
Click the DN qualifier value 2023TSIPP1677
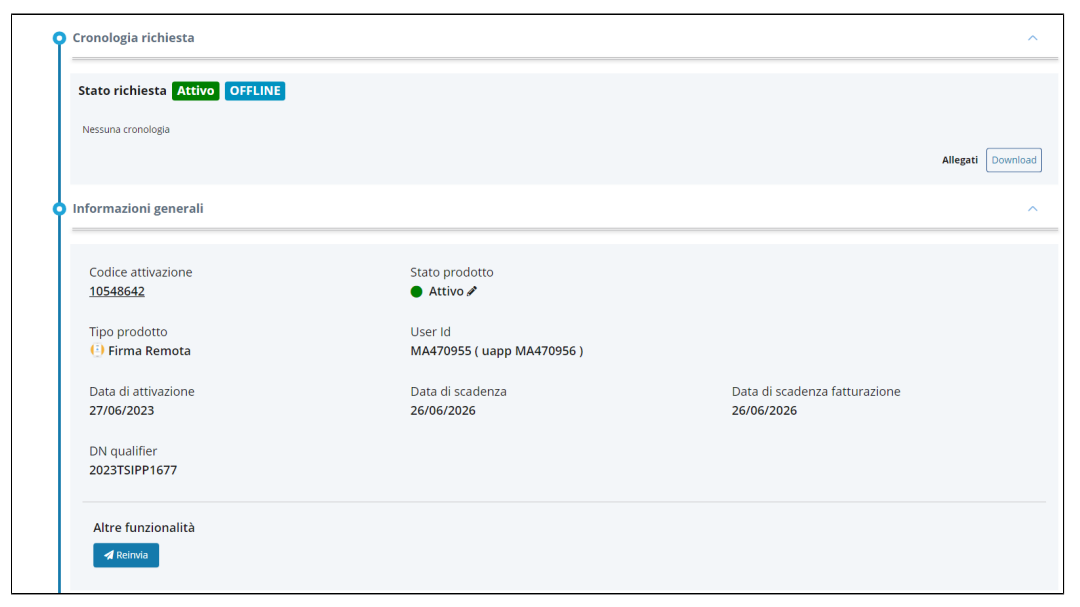click(133, 470)
